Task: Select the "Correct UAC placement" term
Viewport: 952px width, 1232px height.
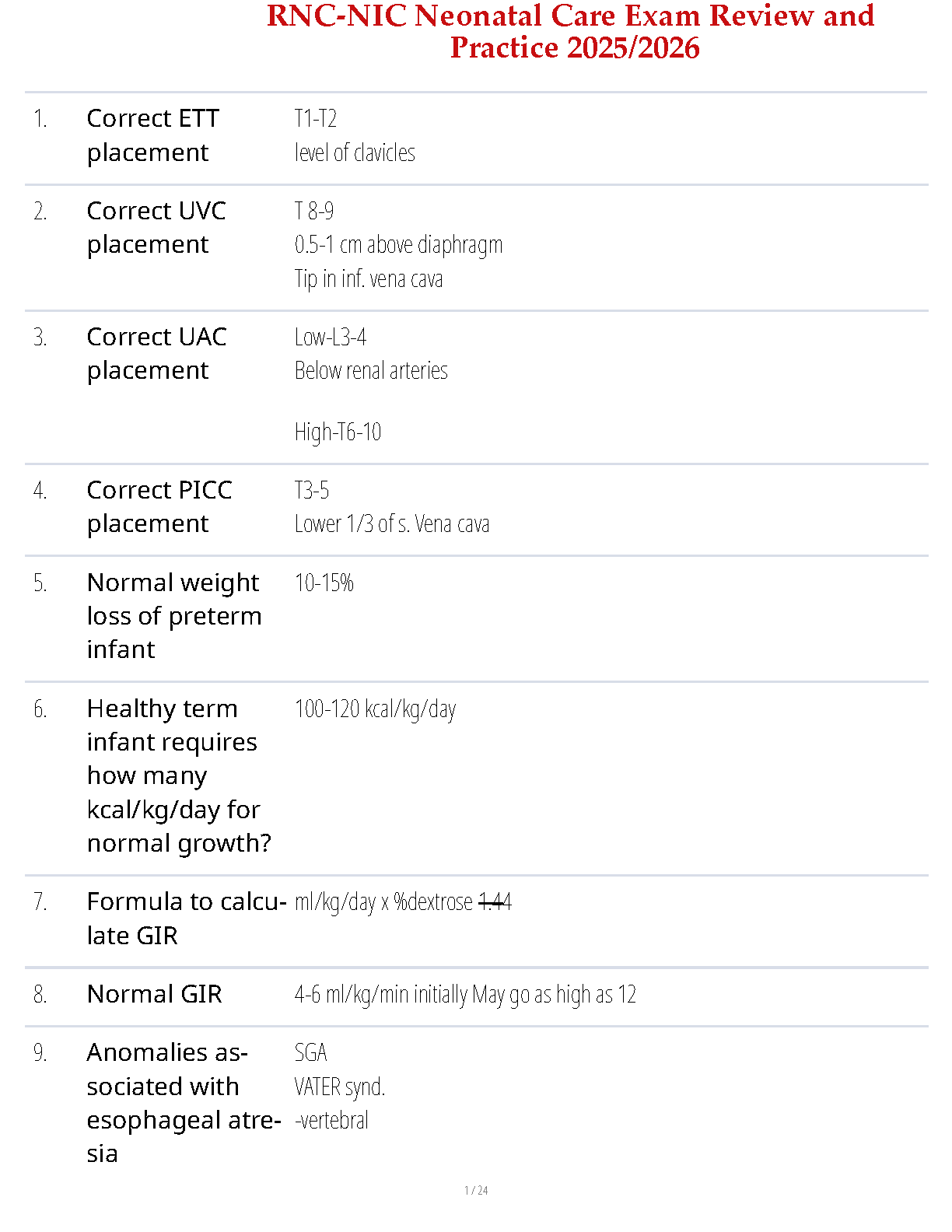Action: (156, 353)
